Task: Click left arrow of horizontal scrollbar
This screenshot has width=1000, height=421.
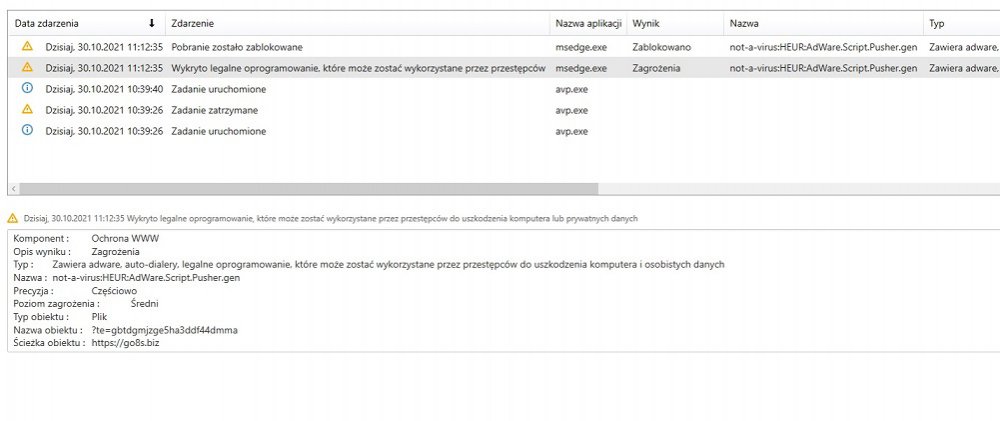Action: tap(13, 189)
